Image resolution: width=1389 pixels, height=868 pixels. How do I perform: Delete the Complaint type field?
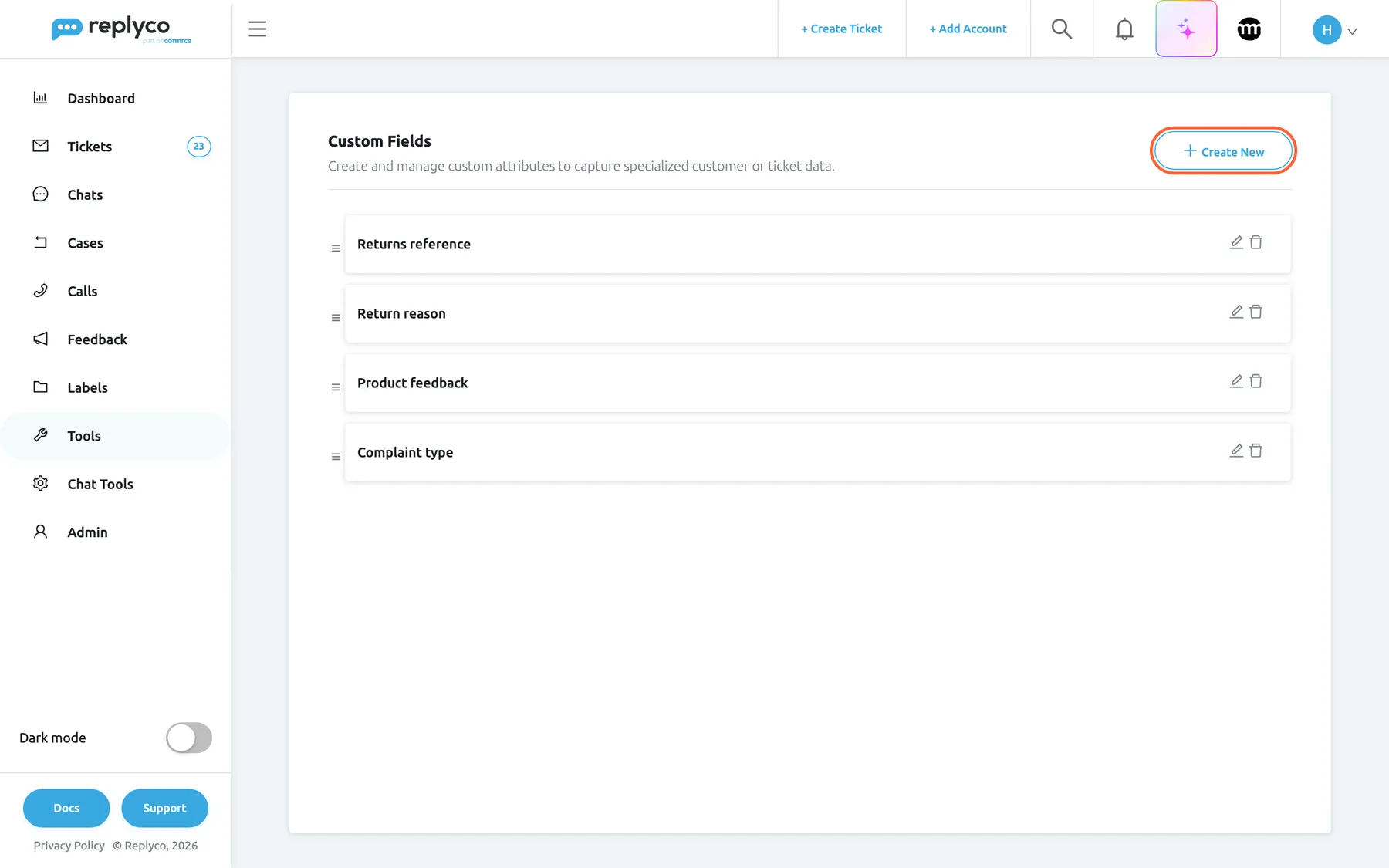[1256, 451]
